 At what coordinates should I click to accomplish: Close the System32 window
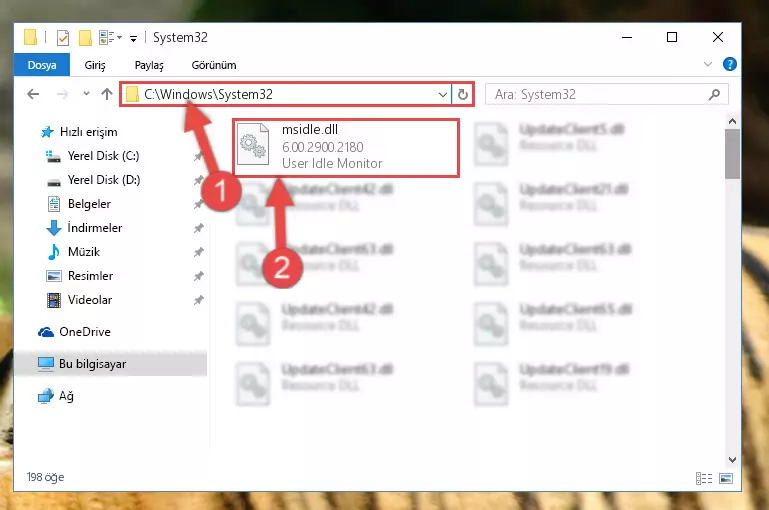[x=718, y=37]
